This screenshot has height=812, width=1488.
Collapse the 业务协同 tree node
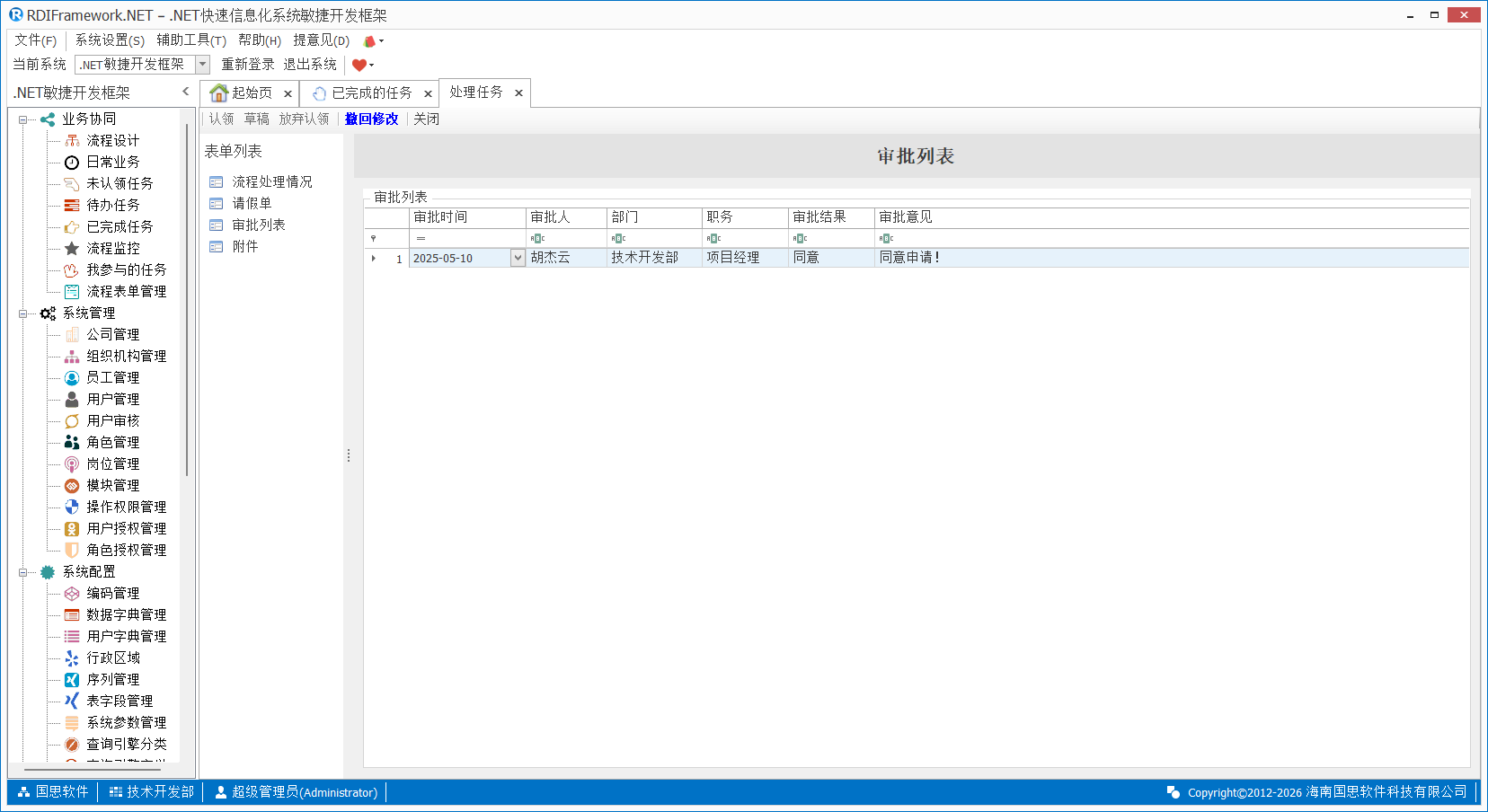pos(22,119)
